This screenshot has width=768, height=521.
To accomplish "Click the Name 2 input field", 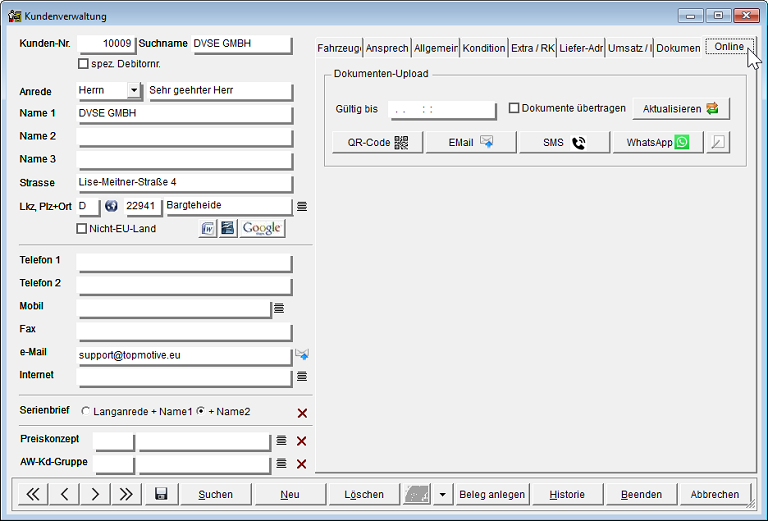I will 185,137.
